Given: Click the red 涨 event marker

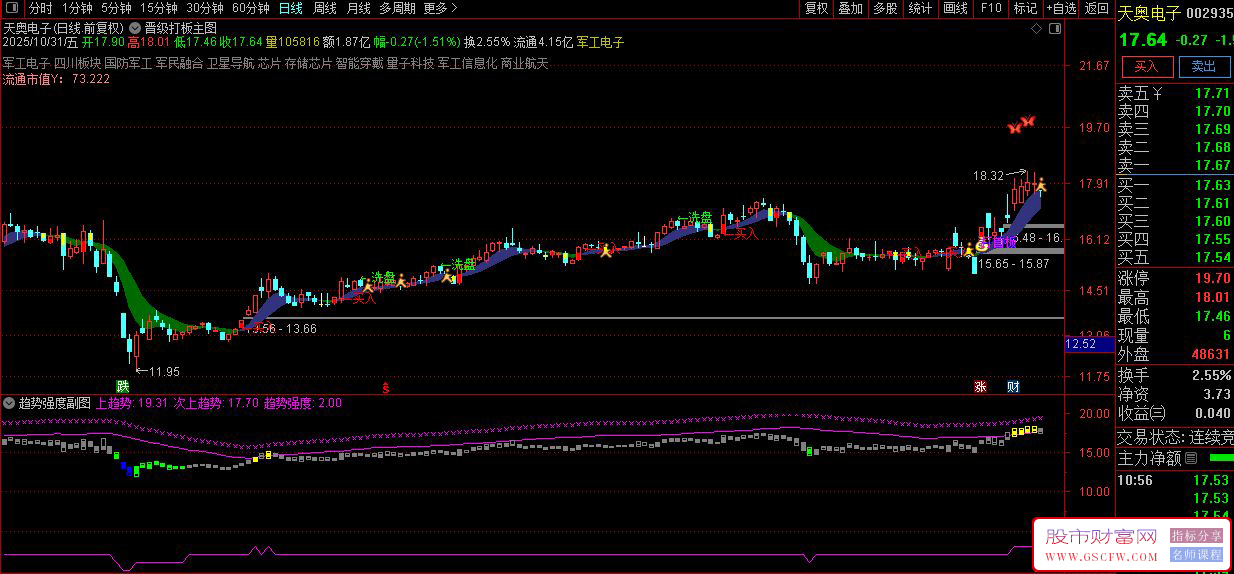Looking at the screenshot, I should [x=982, y=386].
